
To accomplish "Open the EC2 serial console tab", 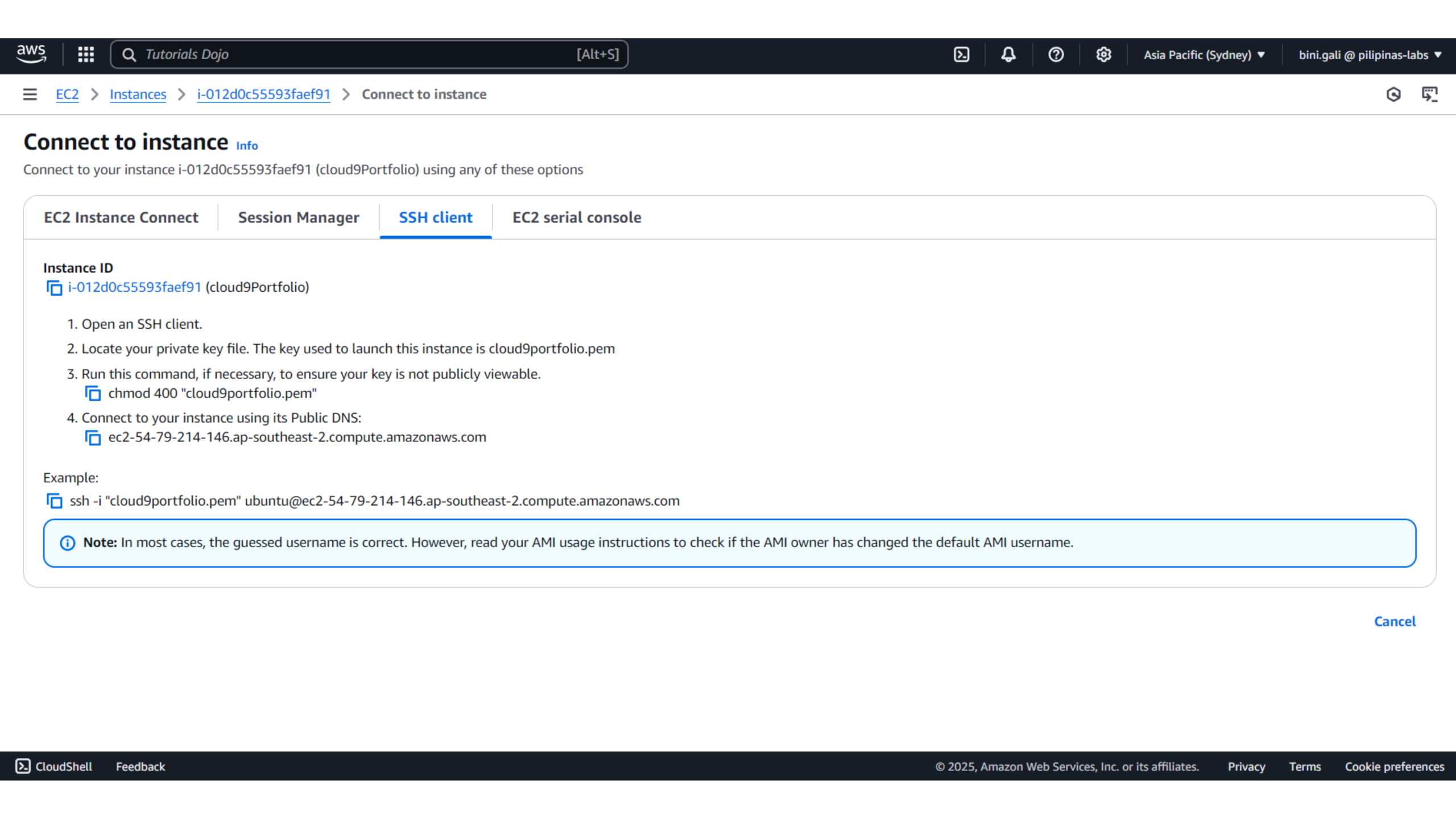I will [576, 217].
